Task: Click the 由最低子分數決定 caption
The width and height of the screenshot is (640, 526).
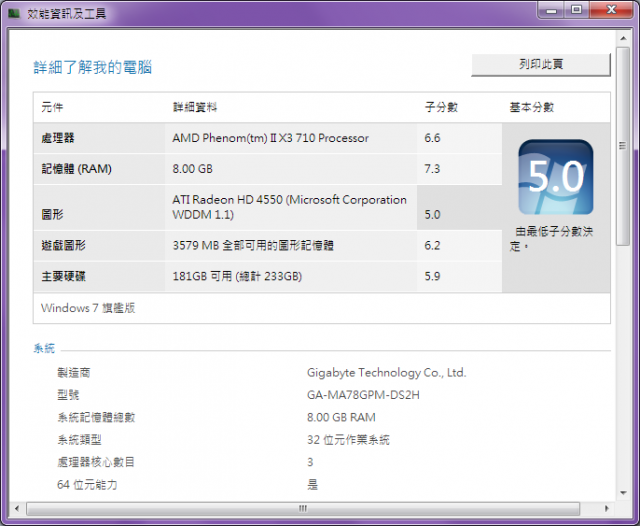Action: coord(551,239)
